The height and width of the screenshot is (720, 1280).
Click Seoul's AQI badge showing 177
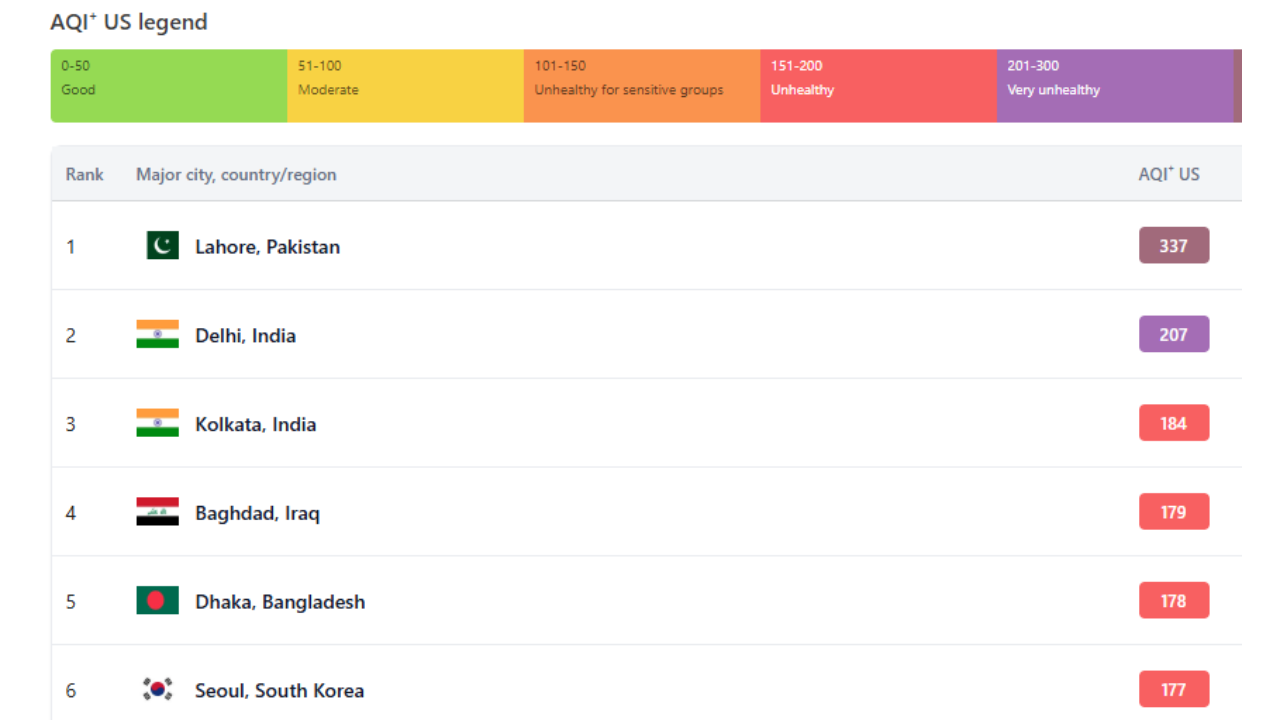[1174, 689]
